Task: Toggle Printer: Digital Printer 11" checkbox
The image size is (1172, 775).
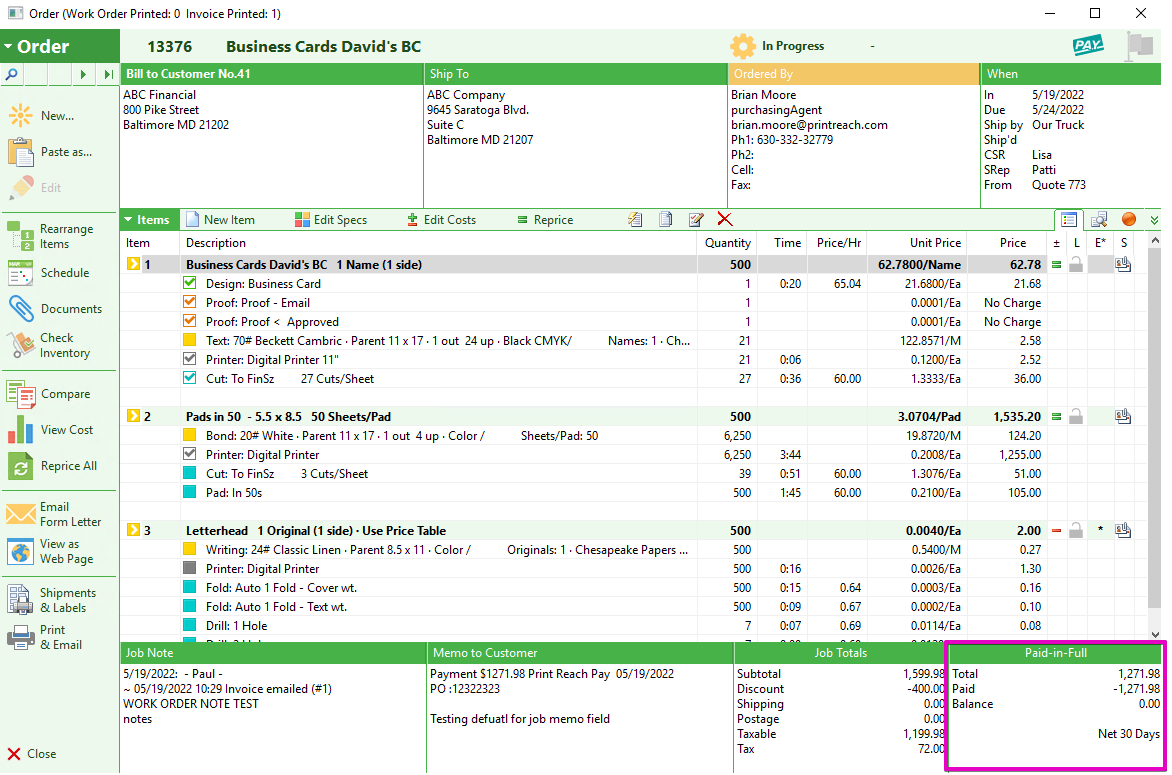Action: tap(190, 359)
